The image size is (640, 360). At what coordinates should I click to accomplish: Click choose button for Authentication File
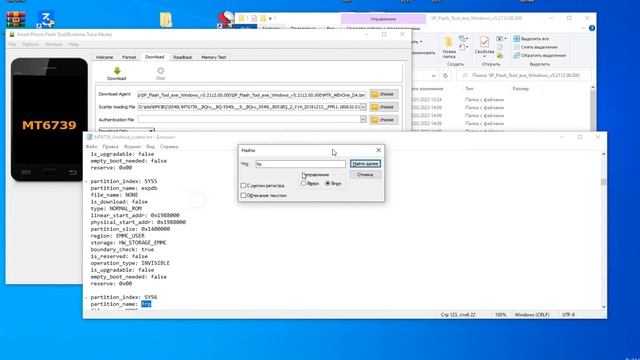(384, 120)
